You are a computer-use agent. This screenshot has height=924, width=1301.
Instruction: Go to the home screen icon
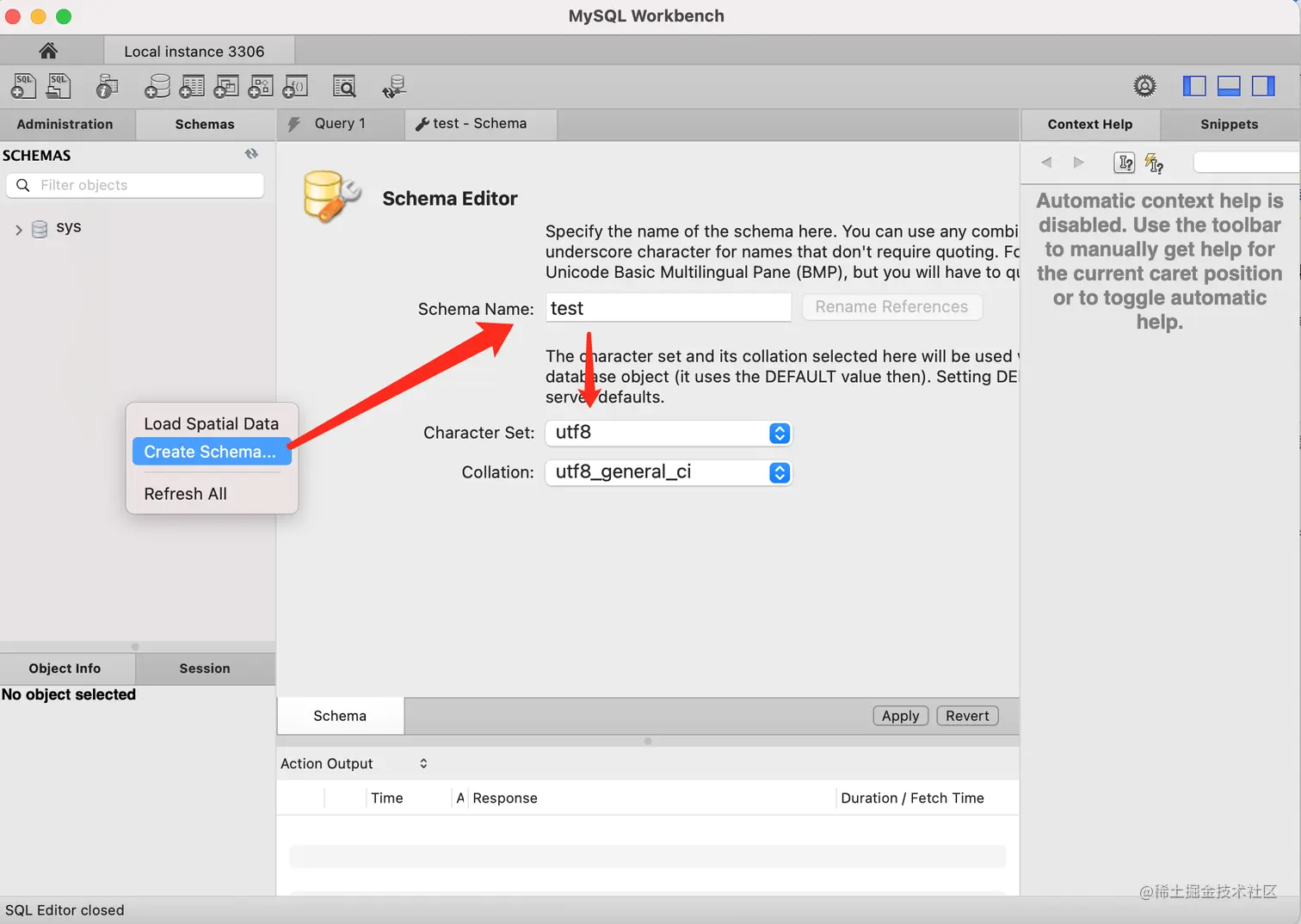click(x=48, y=51)
